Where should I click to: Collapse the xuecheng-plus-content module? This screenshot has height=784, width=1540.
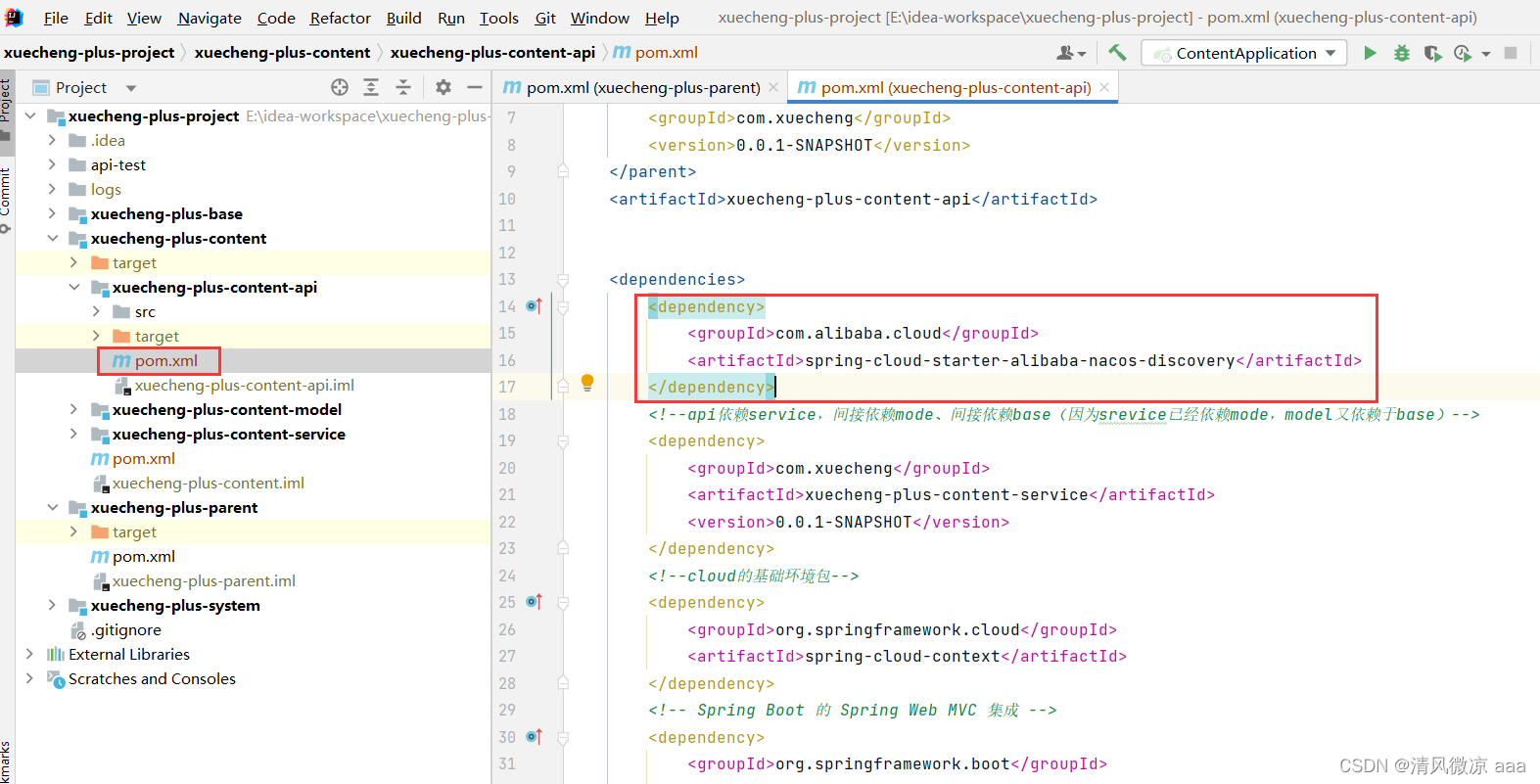pos(52,238)
